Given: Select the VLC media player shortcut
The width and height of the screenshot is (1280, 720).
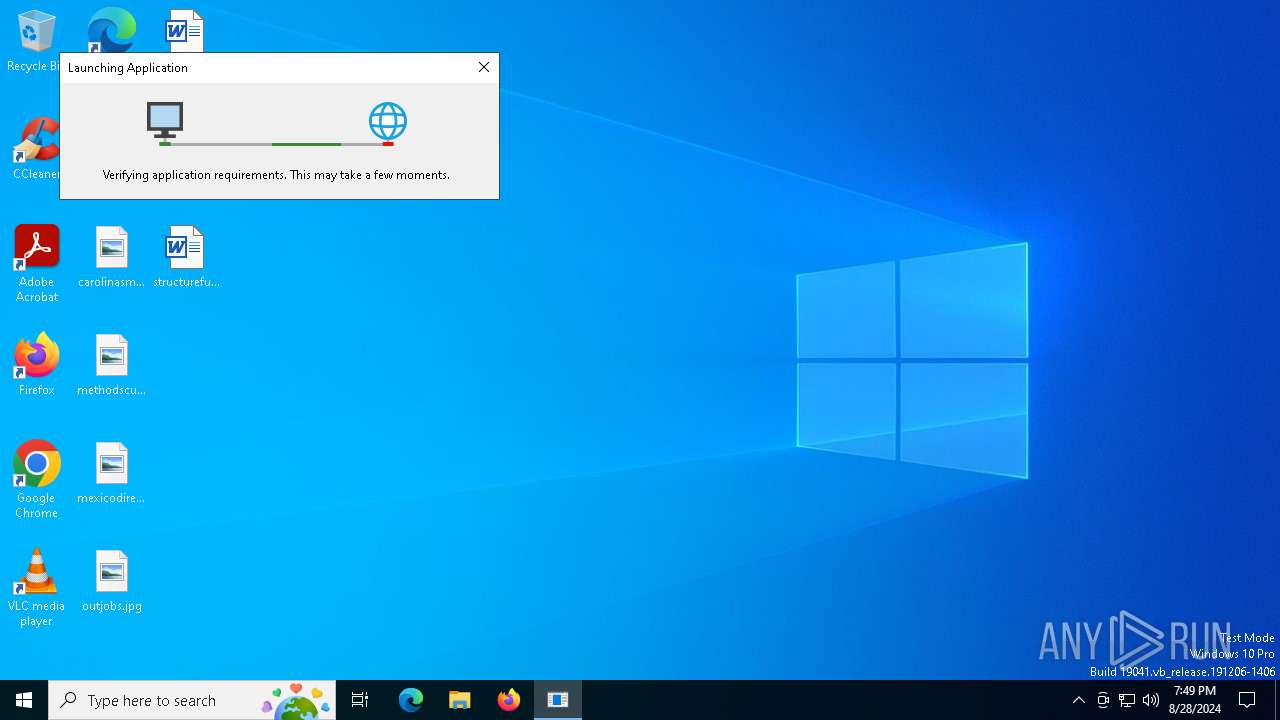Looking at the screenshot, I should coord(36,588).
